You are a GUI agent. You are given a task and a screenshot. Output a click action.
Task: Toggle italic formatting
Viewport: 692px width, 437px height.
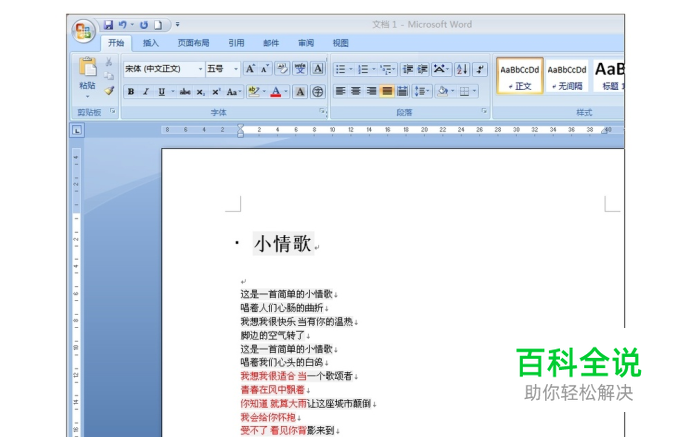(146, 91)
